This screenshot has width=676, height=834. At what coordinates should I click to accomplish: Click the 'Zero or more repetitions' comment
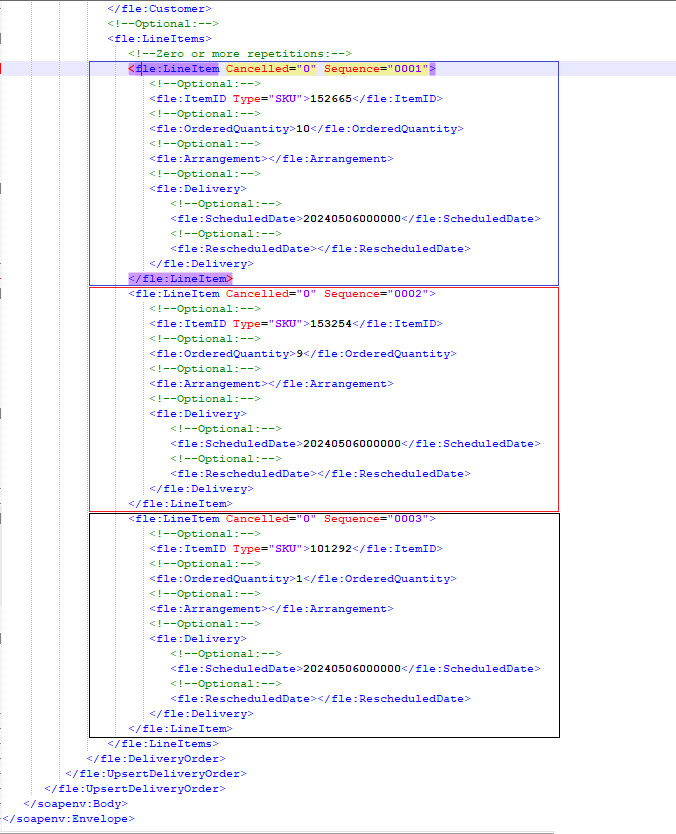[x=240, y=54]
